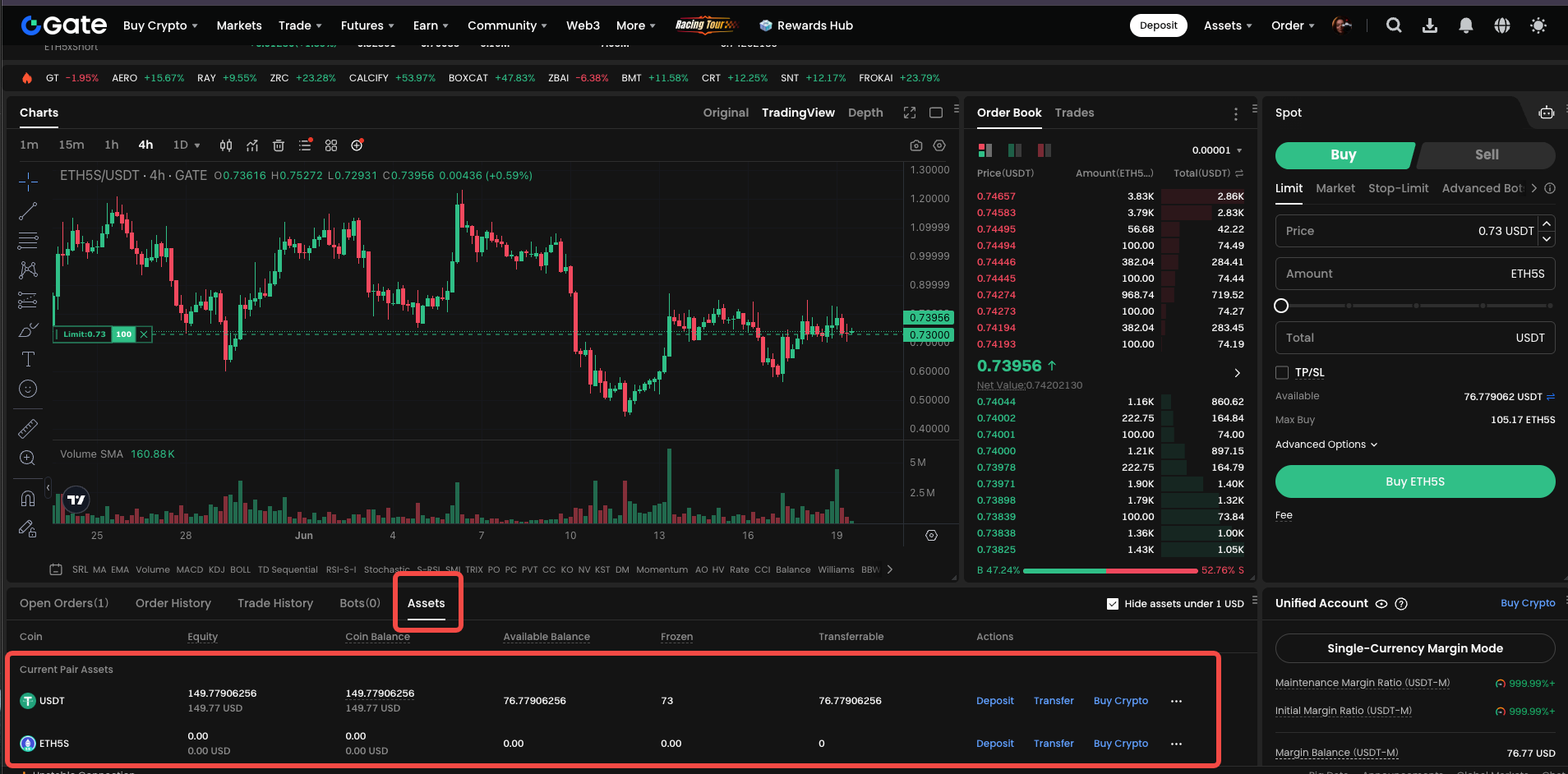
Task: Enable the TP/SL checkbox
Action: click(x=1282, y=372)
